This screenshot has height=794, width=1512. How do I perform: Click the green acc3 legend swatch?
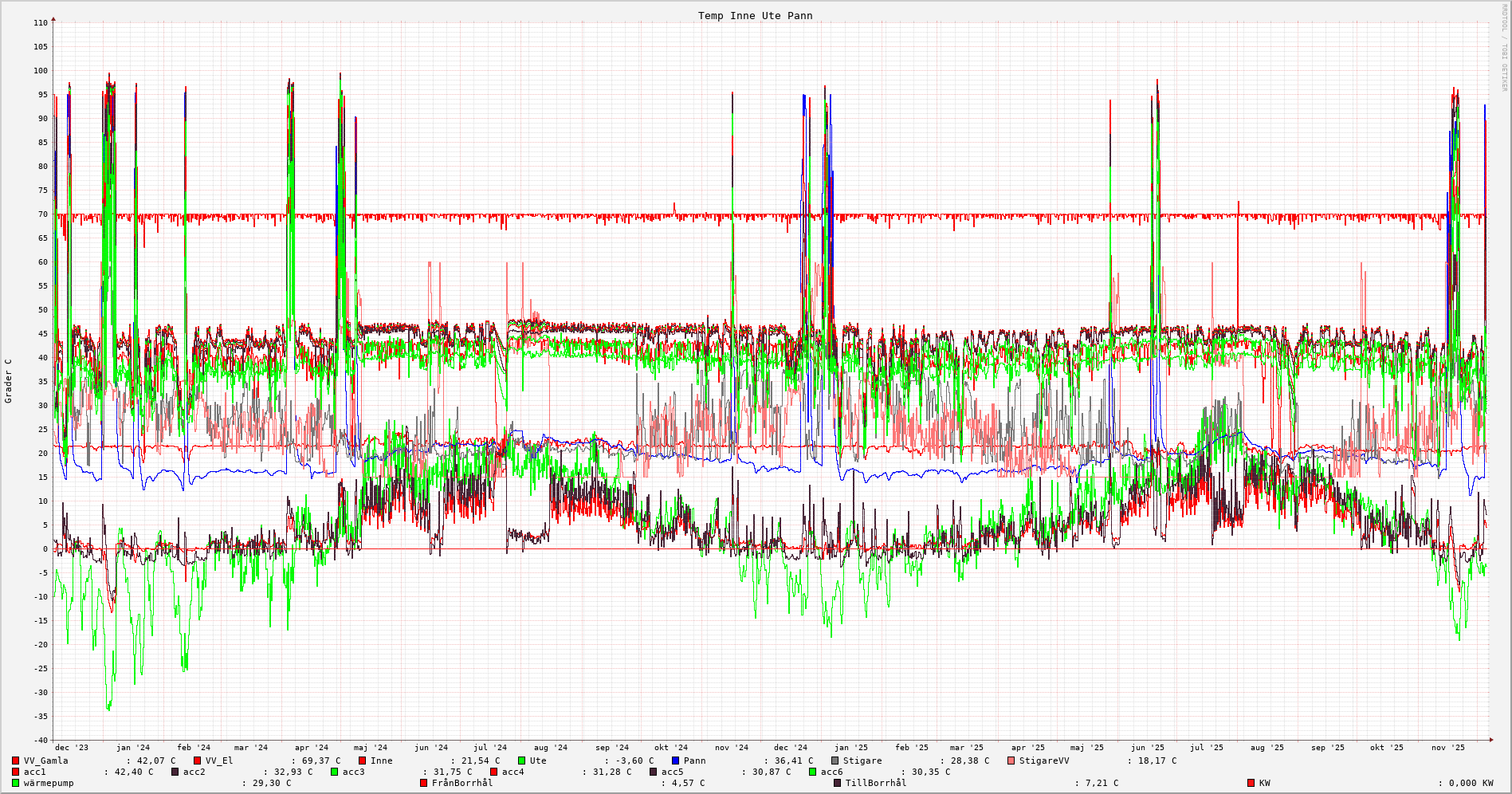334,772
